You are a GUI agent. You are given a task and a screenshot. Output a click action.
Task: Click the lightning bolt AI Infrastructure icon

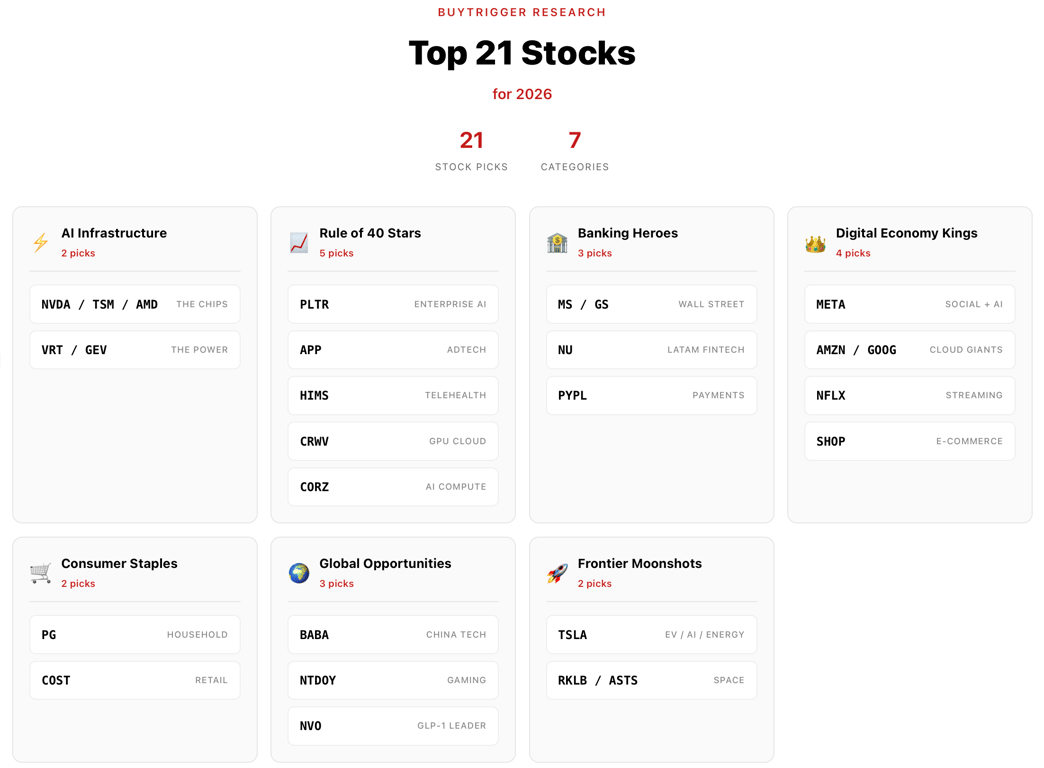41,242
